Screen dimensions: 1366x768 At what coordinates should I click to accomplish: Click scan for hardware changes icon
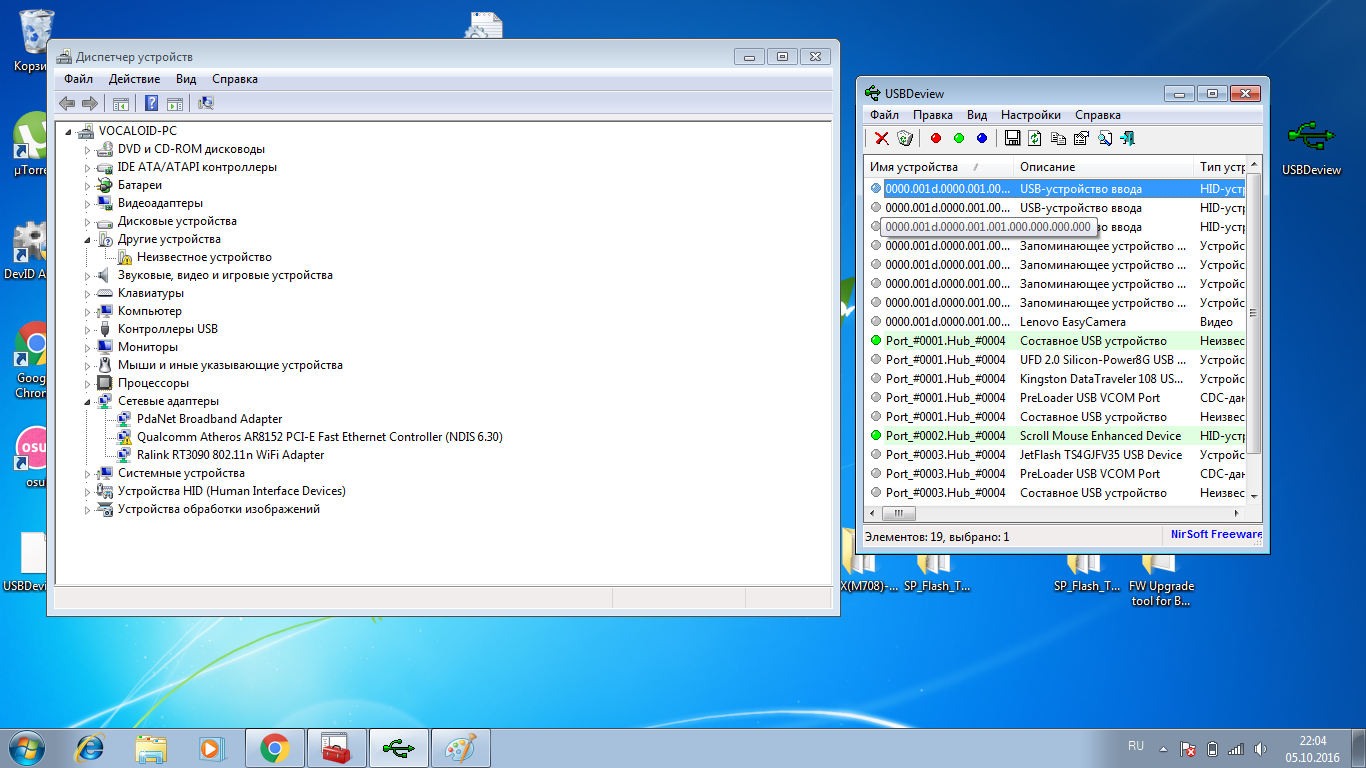[206, 103]
